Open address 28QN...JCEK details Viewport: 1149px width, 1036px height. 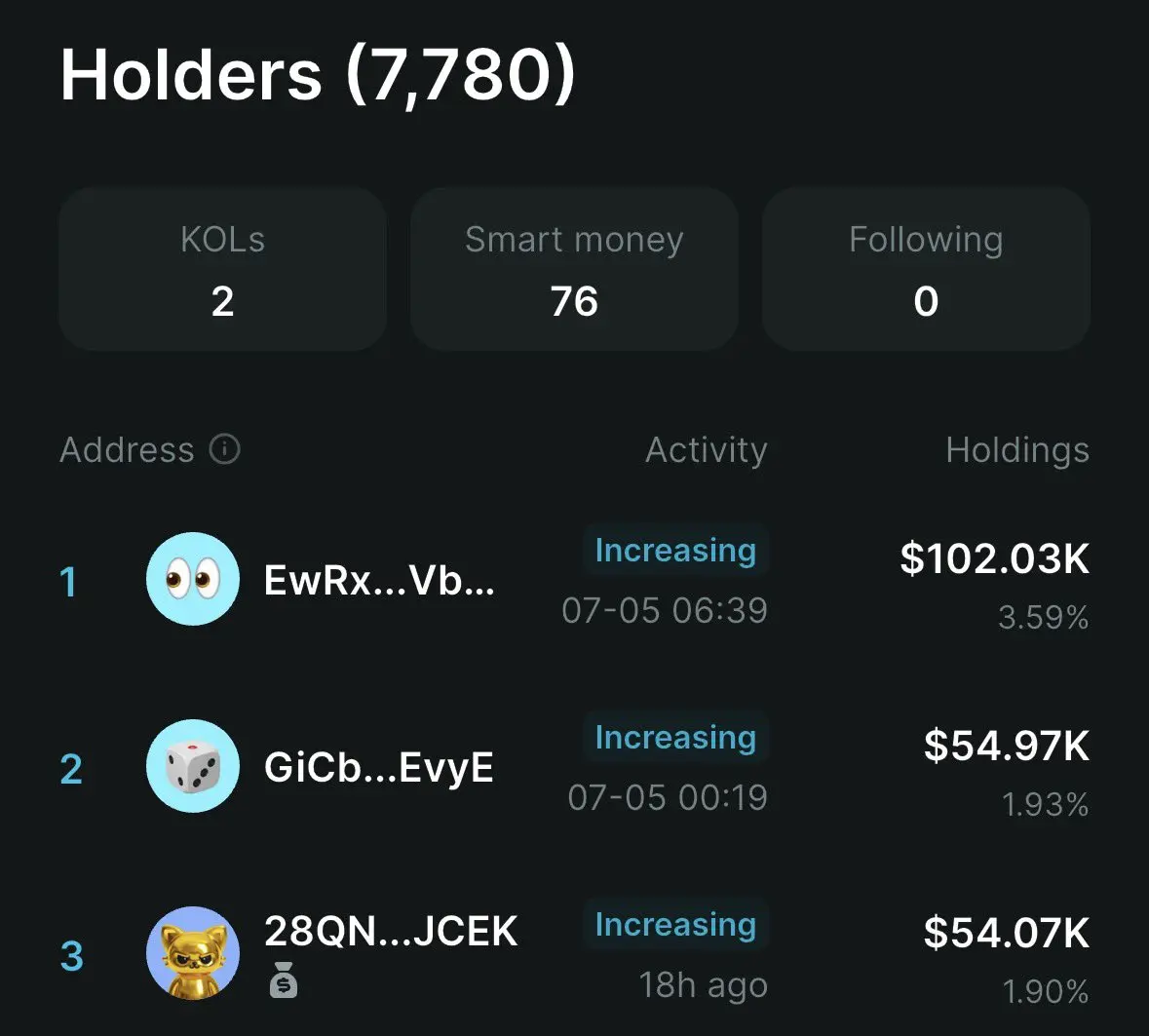pos(391,931)
